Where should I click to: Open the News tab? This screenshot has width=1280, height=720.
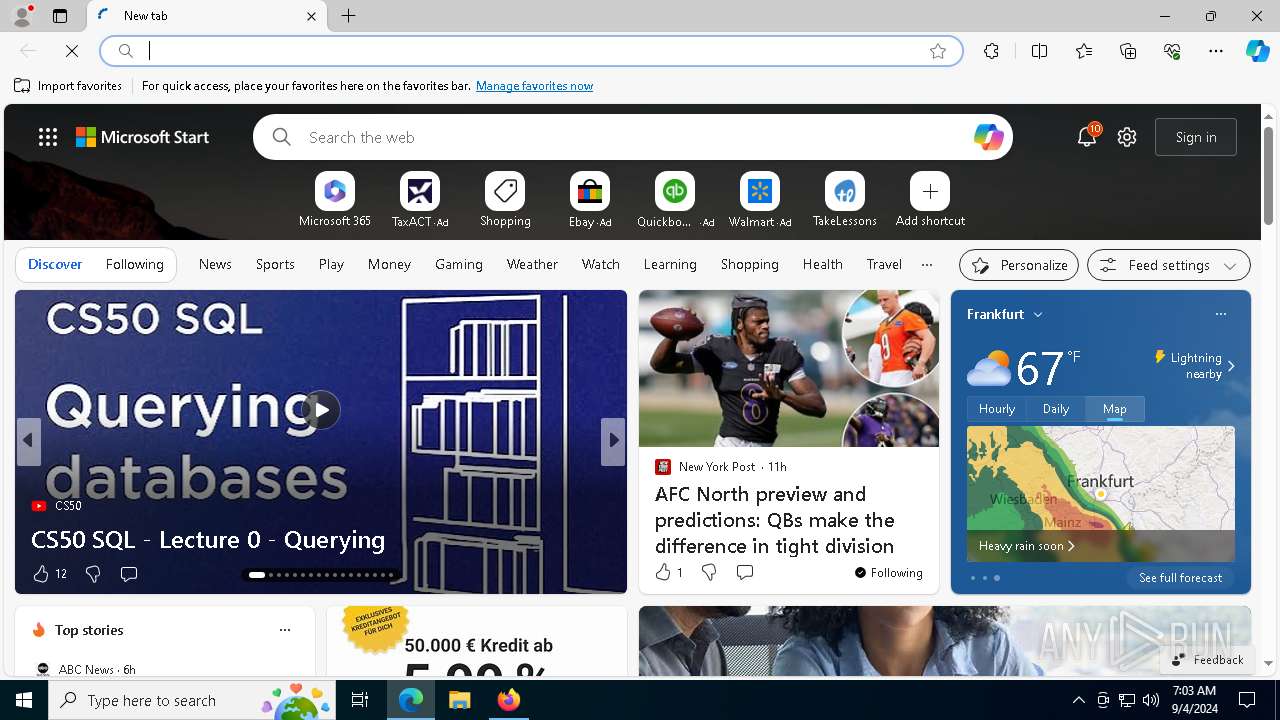pos(215,264)
